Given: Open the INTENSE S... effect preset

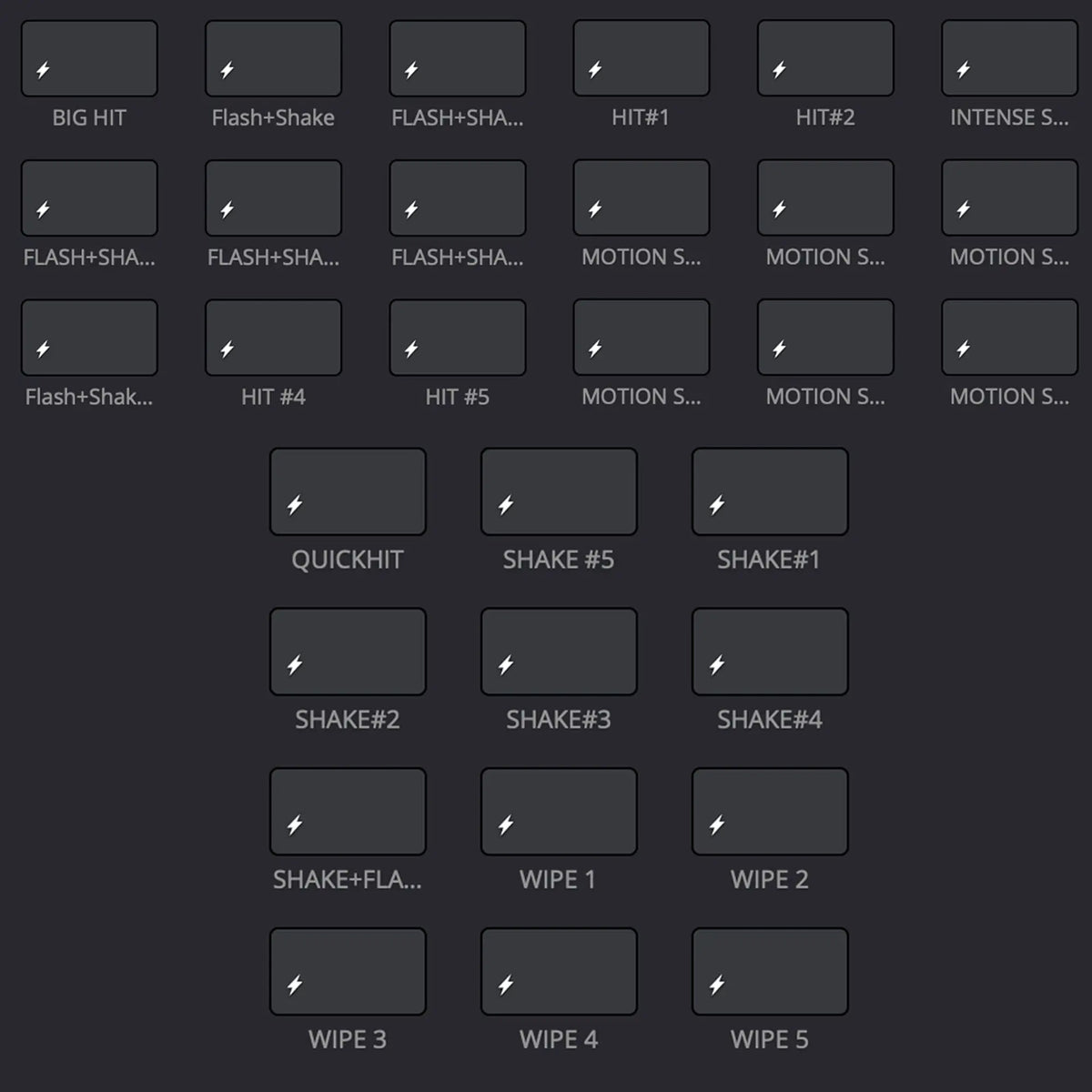Looking at the screenshot, I should tap(1008, 57).
